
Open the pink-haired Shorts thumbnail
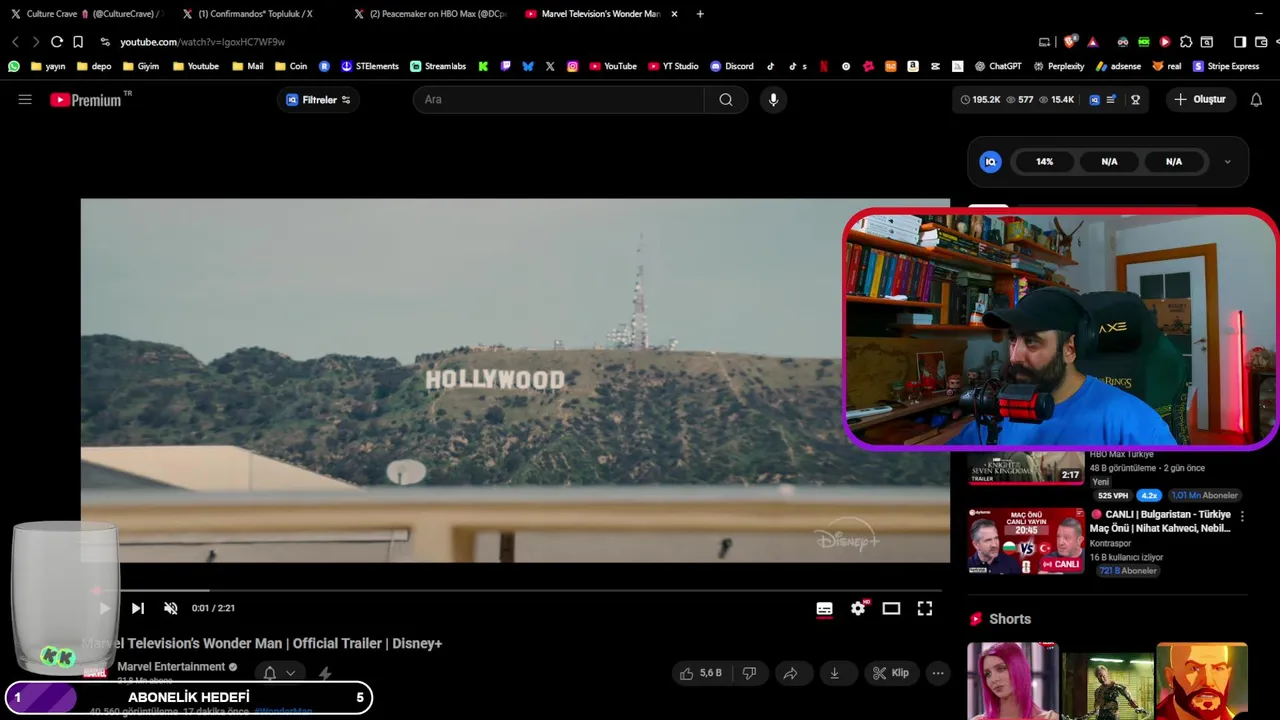tap(1012, 681)
